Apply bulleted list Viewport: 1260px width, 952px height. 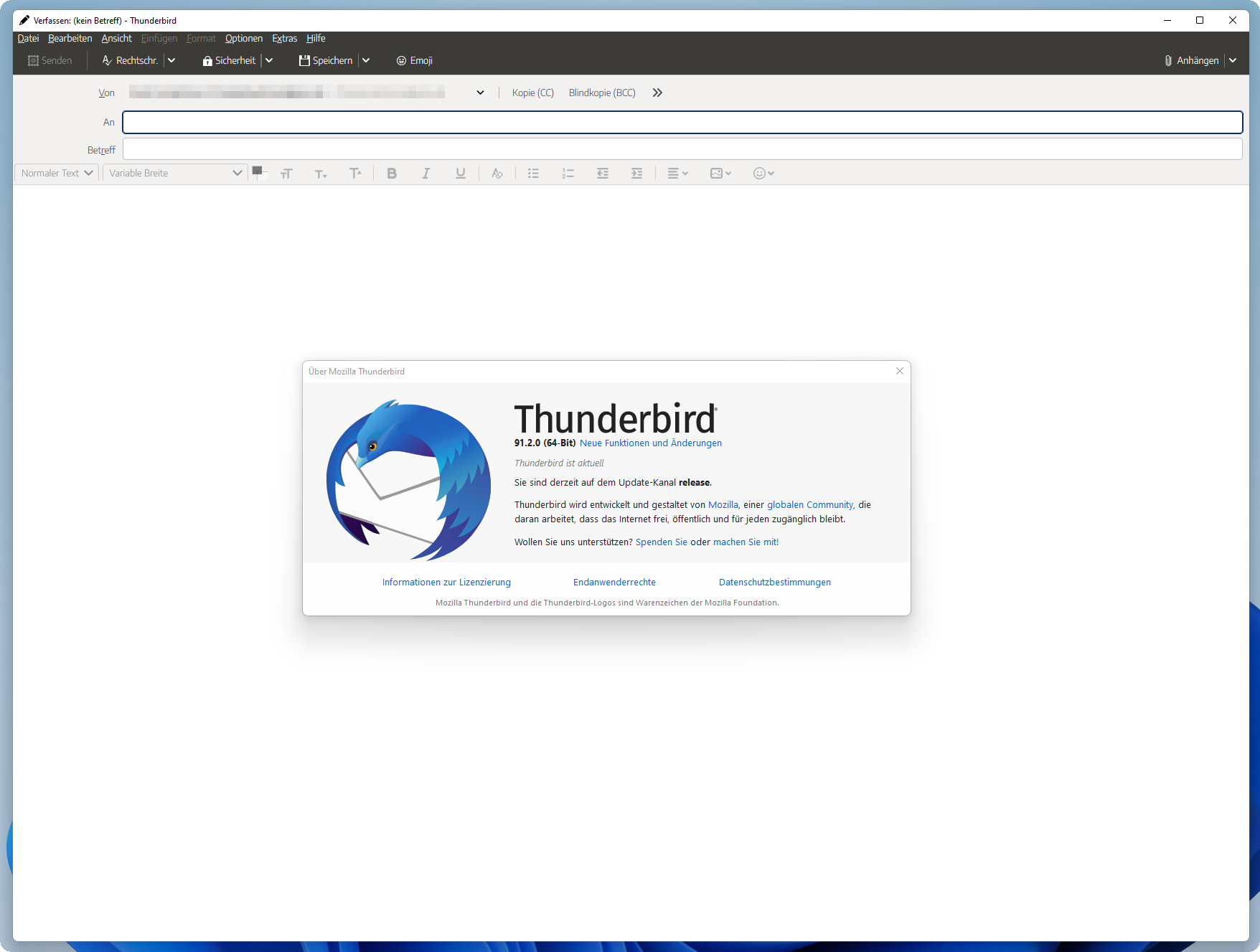[x=533, y=173]
